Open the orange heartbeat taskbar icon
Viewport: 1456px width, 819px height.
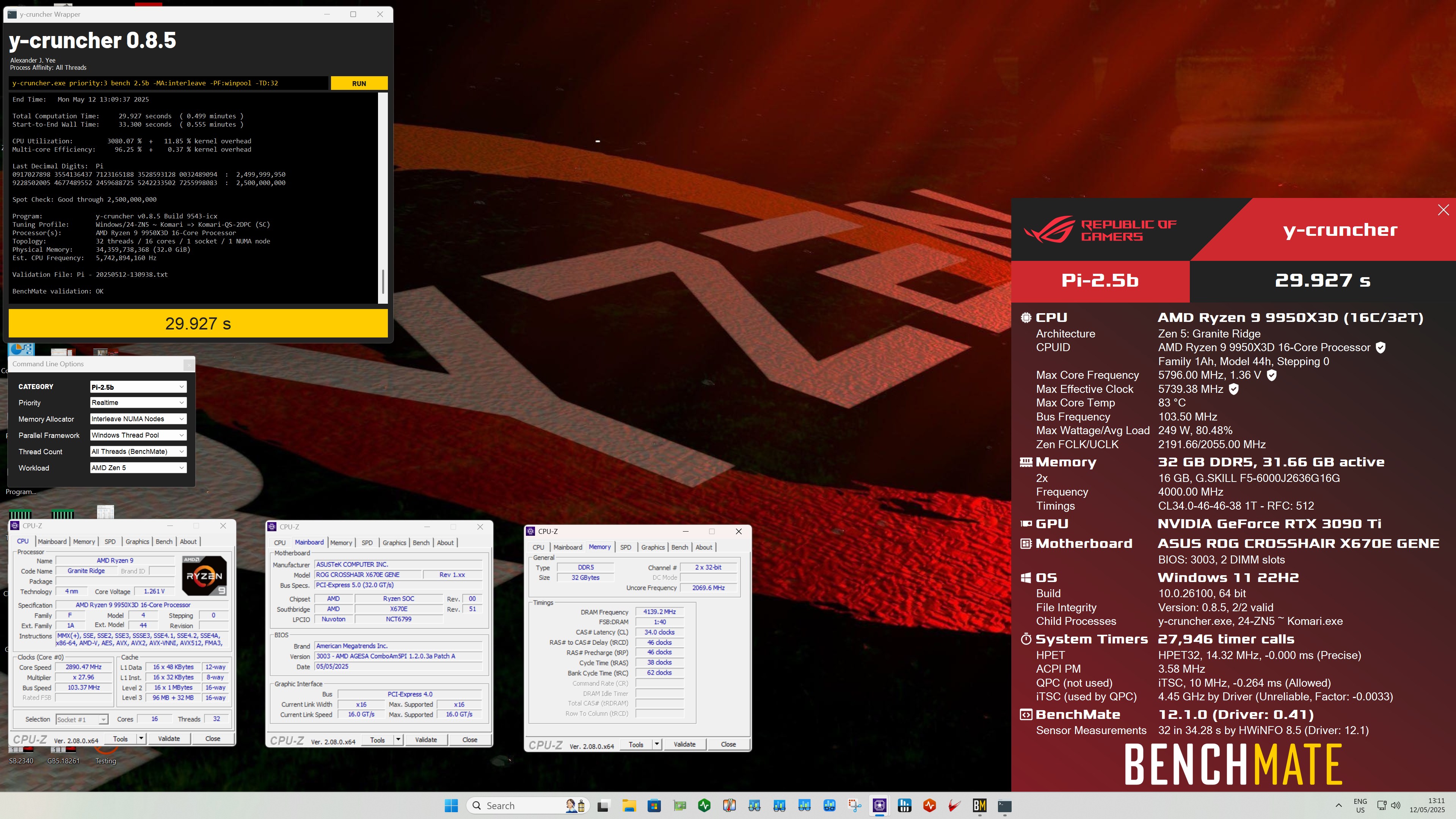(x=930, y=806)
